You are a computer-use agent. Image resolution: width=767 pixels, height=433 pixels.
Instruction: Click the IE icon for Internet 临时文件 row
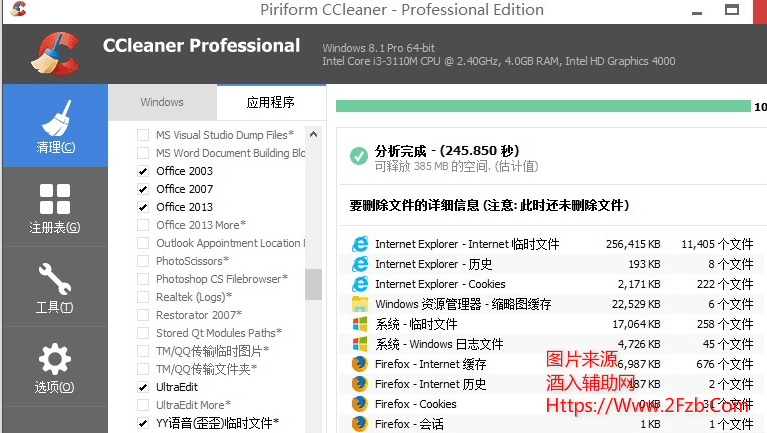[360, 244]
